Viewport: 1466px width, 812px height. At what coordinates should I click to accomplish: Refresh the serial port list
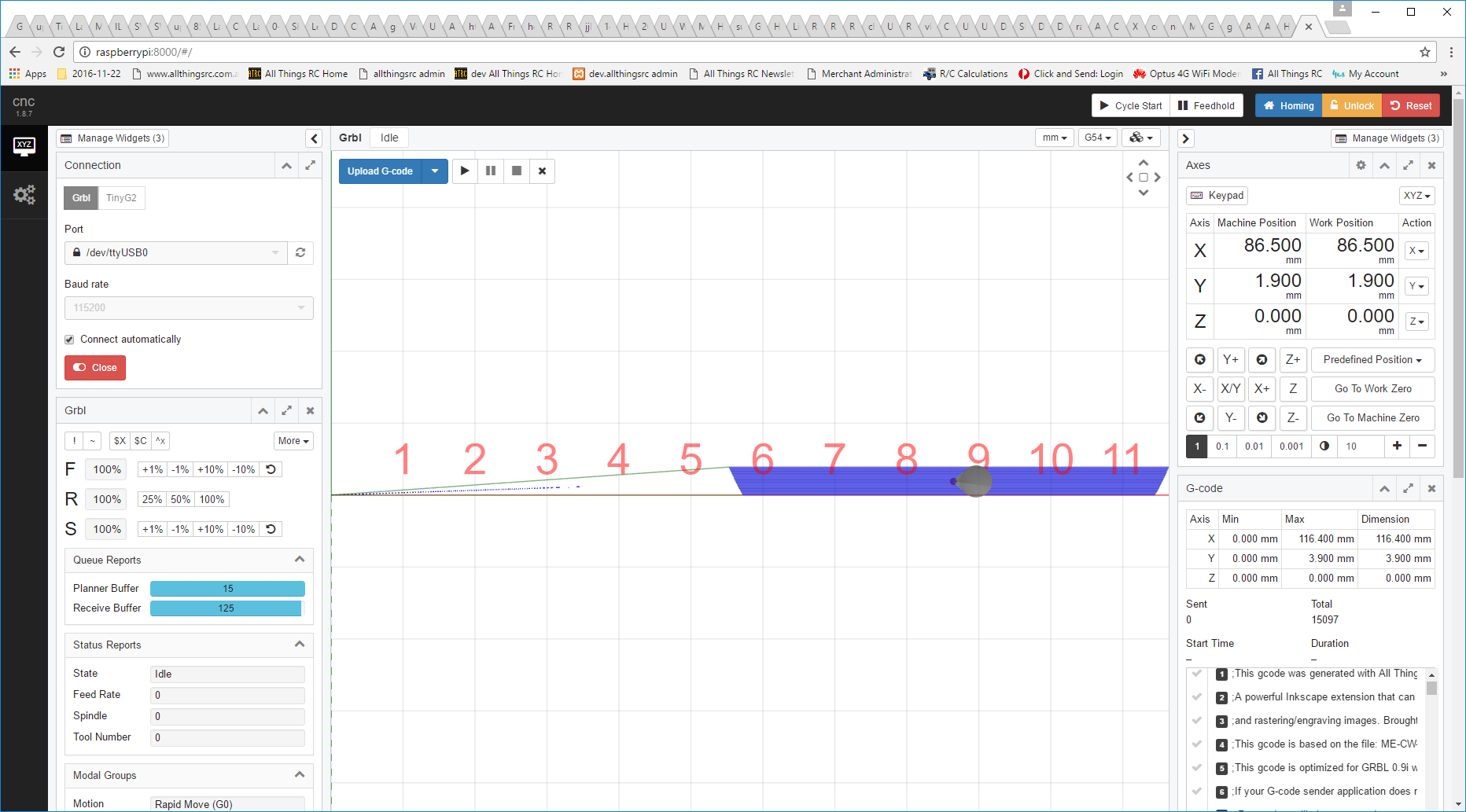point(300,252)
